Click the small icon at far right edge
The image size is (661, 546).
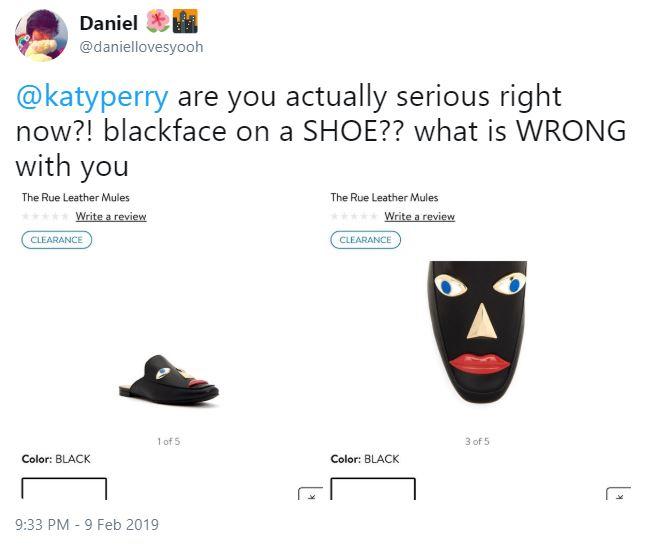click(x=619, y=494)
